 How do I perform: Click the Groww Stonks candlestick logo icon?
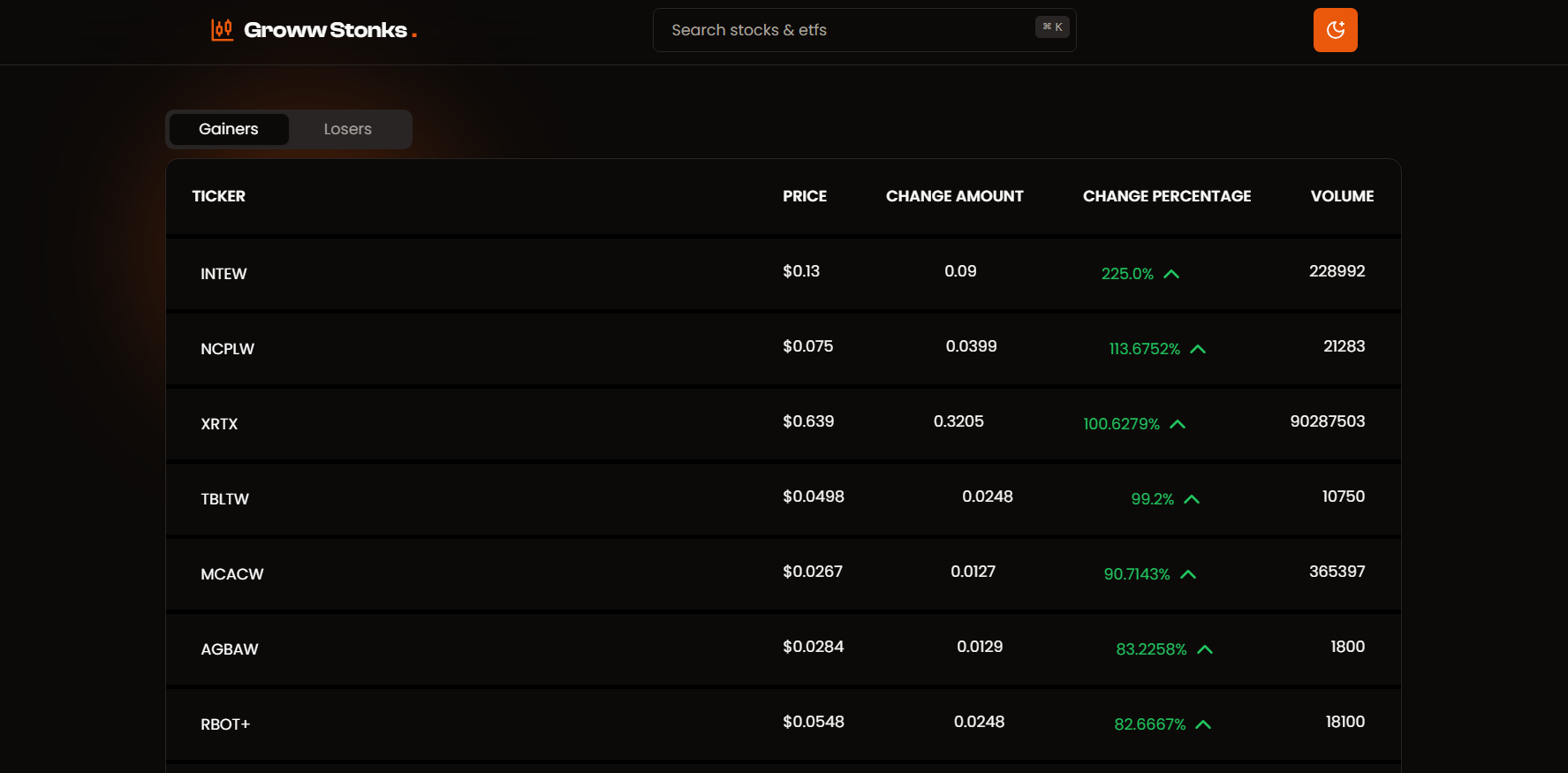(x=222, y=30)
